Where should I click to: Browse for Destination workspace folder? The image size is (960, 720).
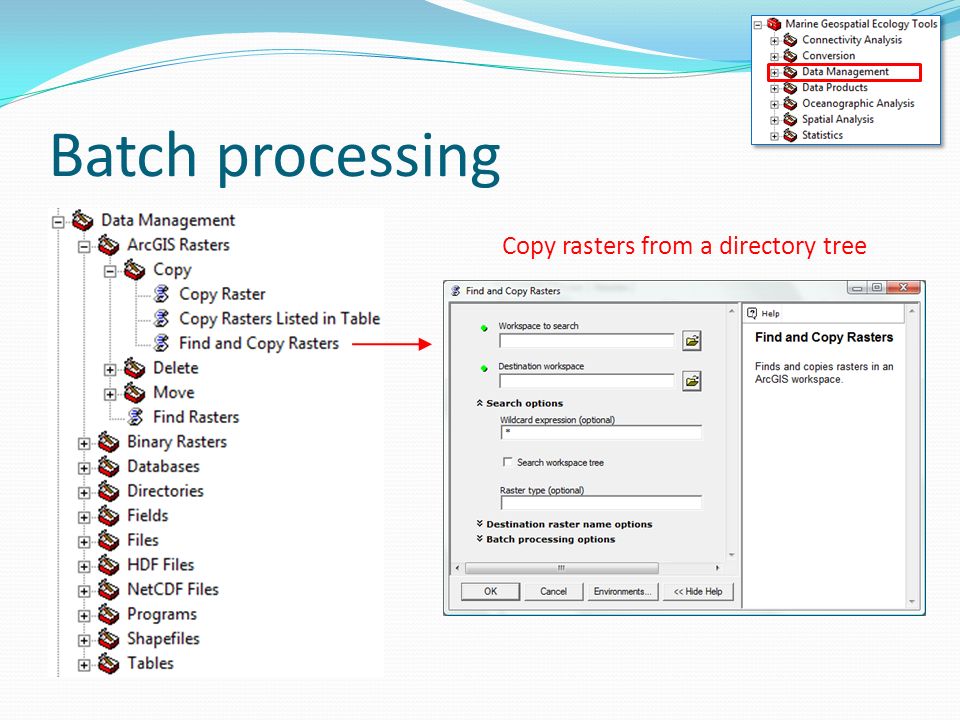pyautogui.click(x=692, y=381)
